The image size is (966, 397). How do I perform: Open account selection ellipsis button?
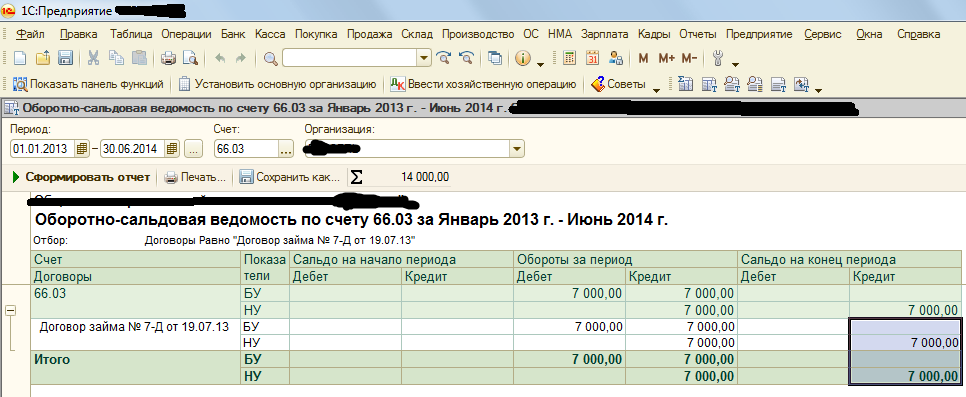[286, 149]
